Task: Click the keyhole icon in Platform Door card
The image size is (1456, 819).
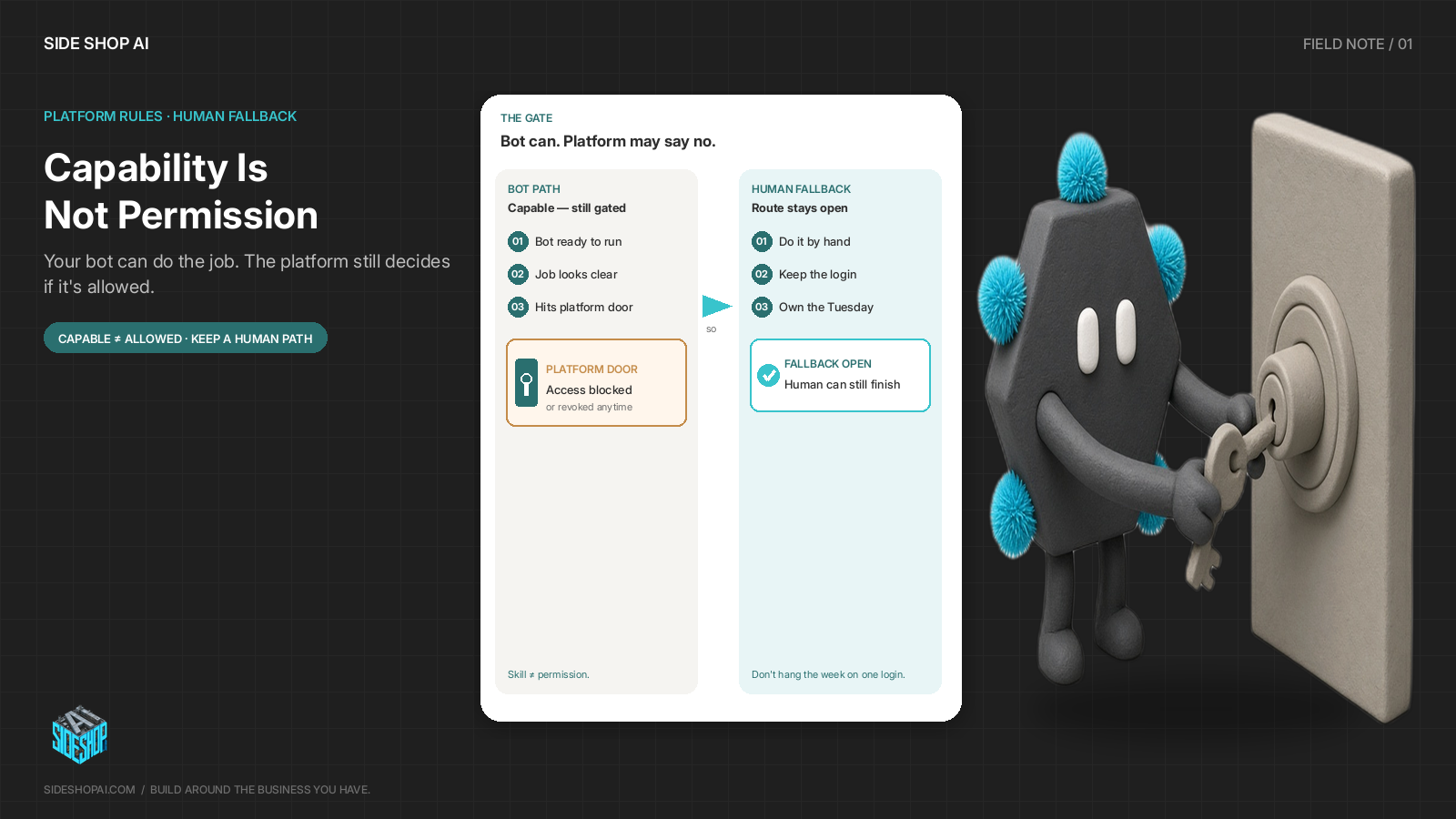Action: [526, 382]
